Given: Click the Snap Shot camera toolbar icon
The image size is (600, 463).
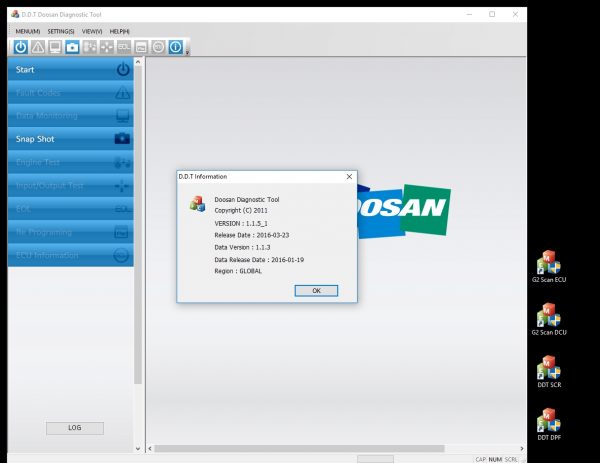Looking at the screenshot, I should [x=72, y=47].
